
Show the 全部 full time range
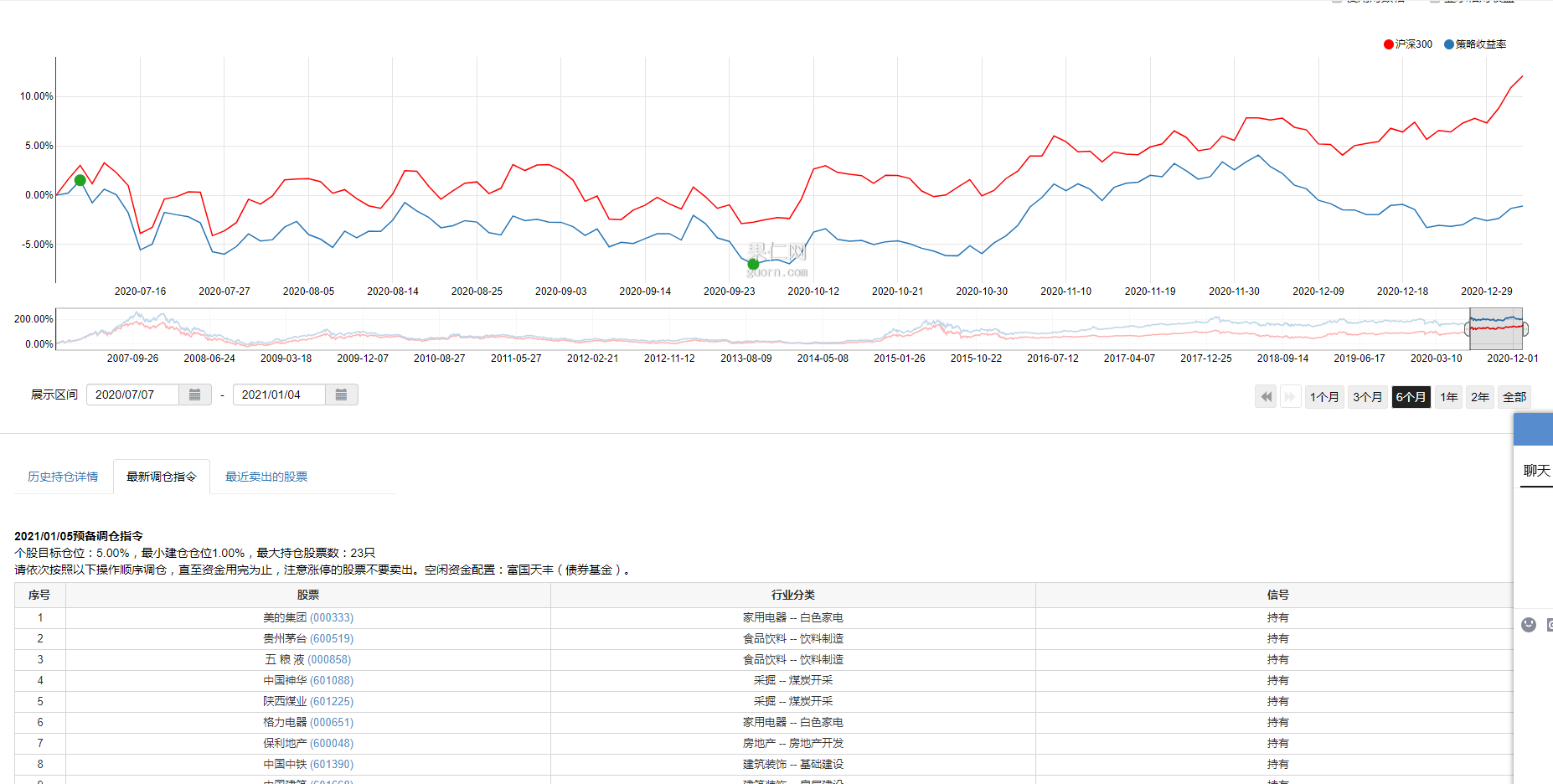tap(1514, 397)
